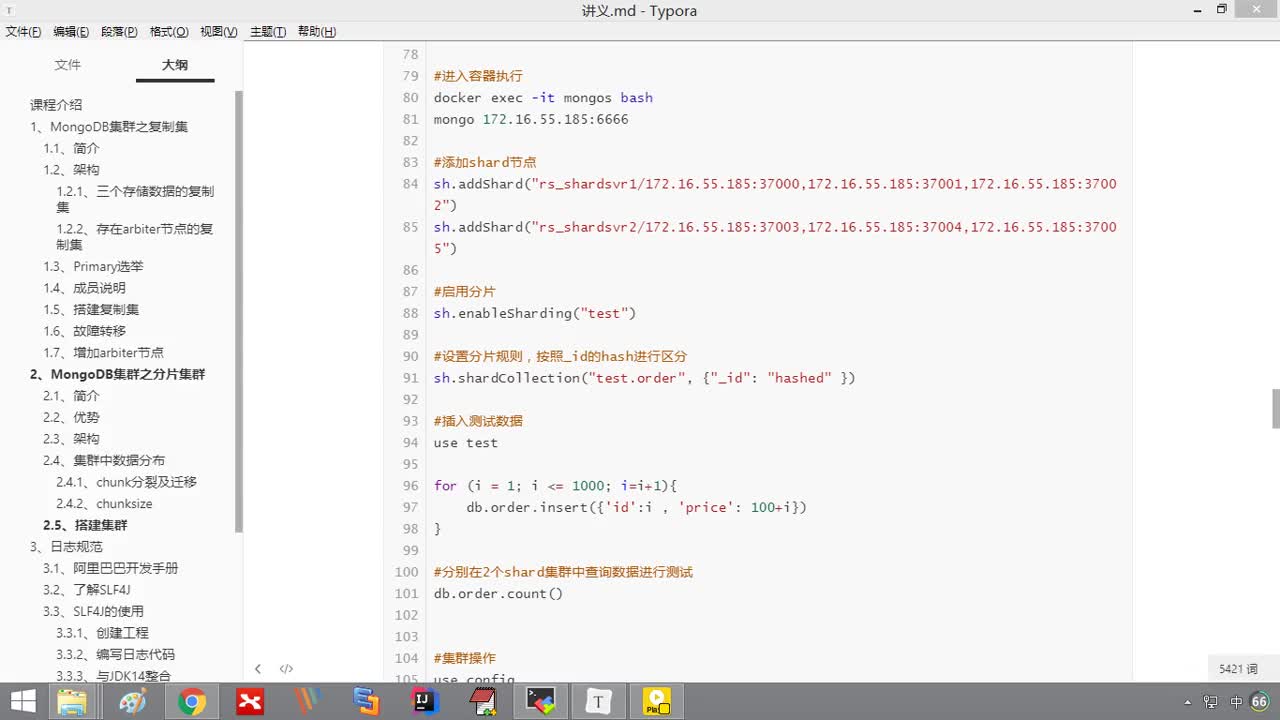This screenshot has height=720, width=1280.
Task: Open the 帮助(H) menu
Action: [317, 32]
